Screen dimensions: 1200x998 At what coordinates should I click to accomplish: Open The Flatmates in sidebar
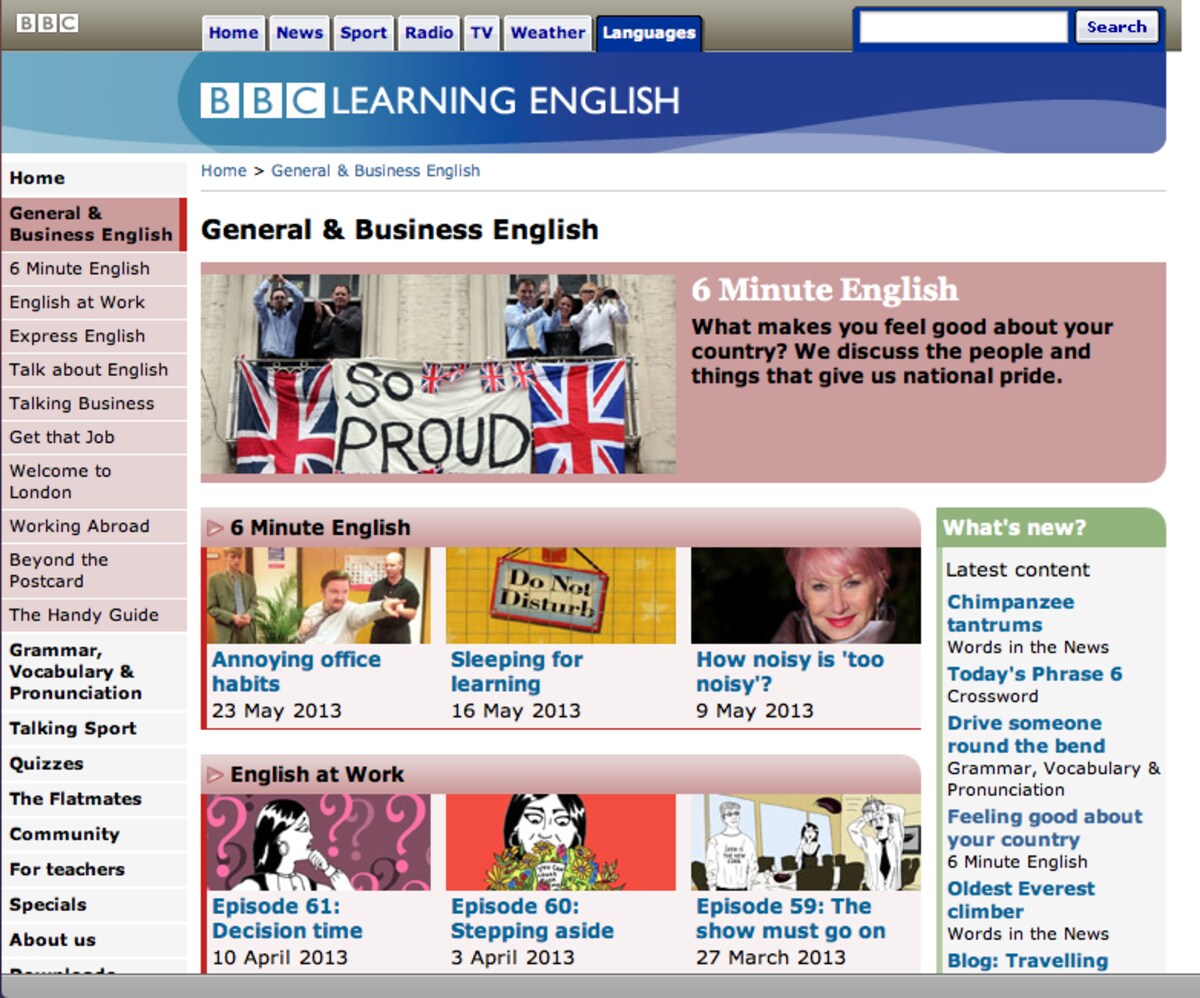pyautogui.click(x=94, y=799)
